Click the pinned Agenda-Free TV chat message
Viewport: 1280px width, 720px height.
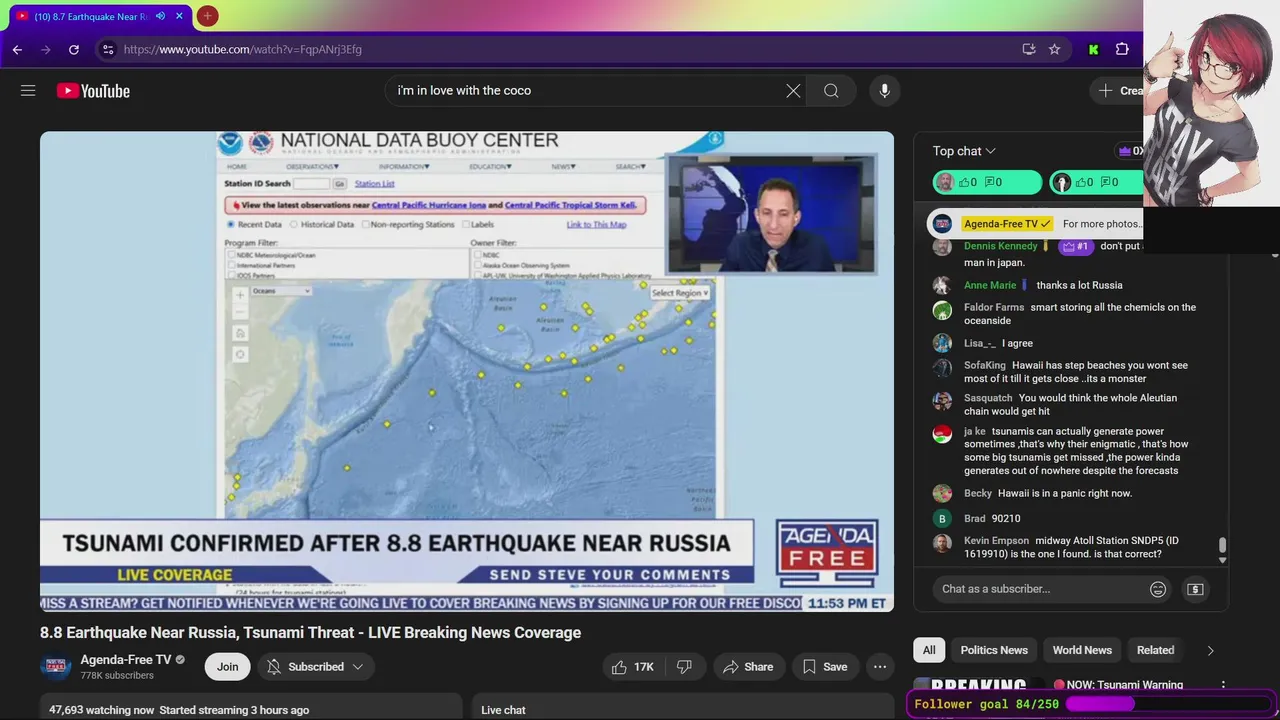point(1036,224)
